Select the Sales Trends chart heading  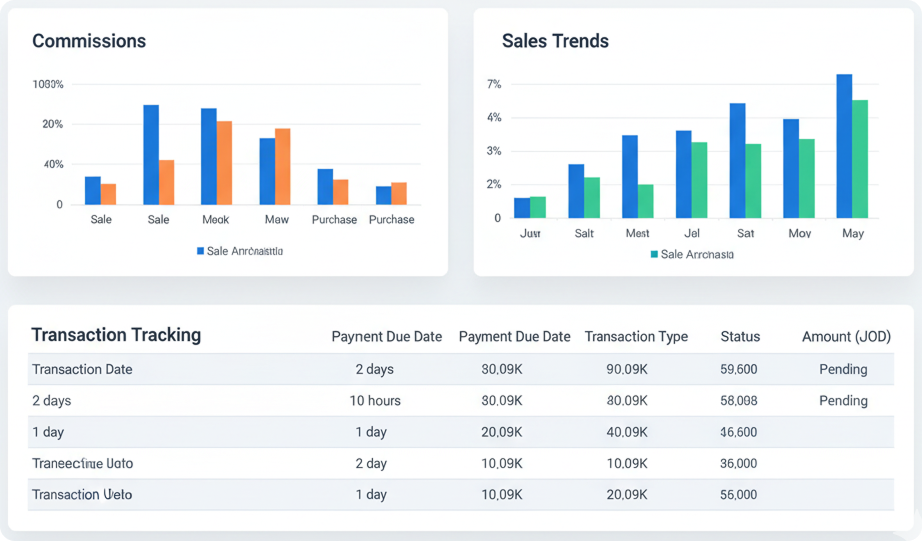(555, 41)
